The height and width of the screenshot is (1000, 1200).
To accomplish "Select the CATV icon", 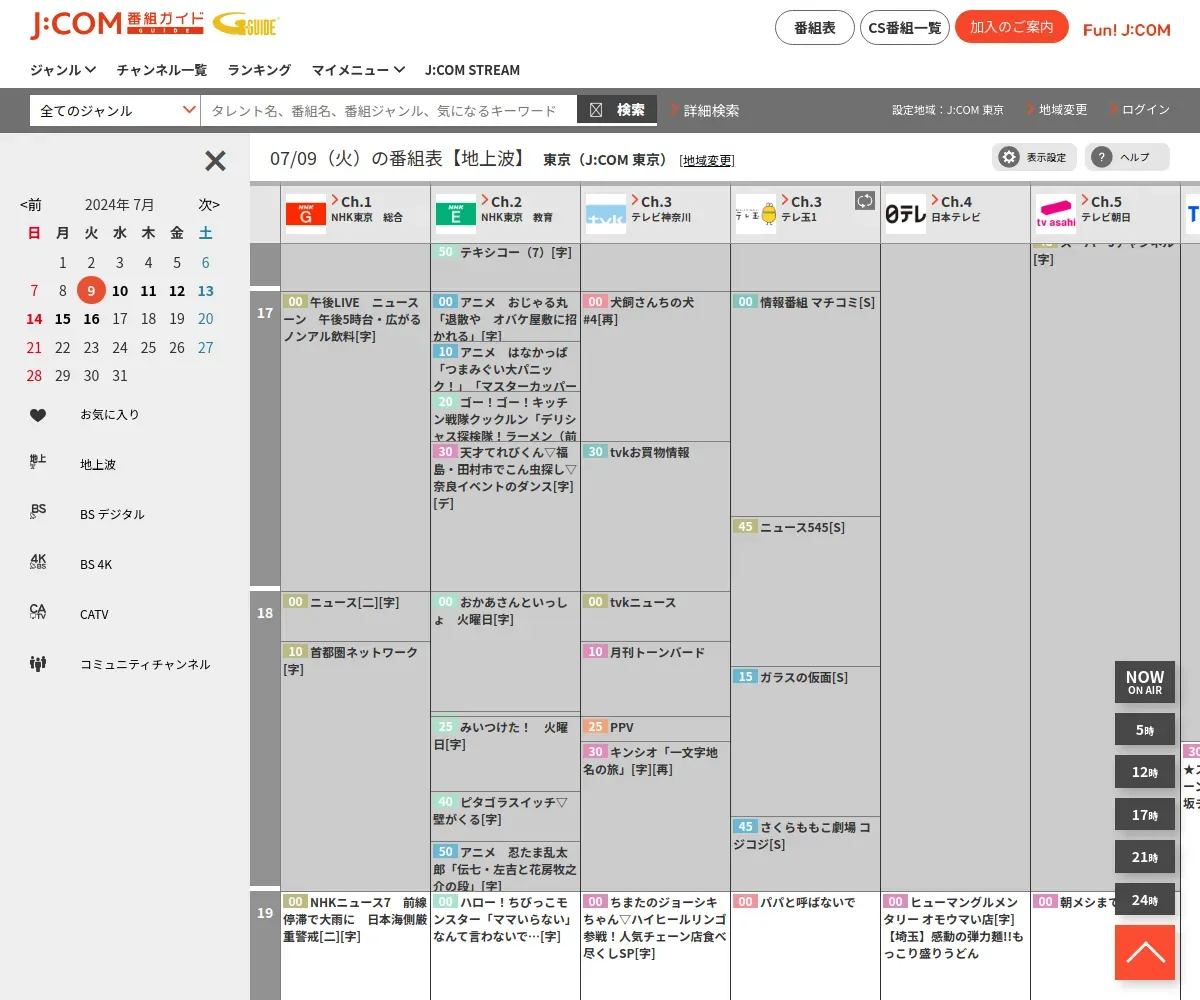I will pyautogui.click(x=38, y=611).
